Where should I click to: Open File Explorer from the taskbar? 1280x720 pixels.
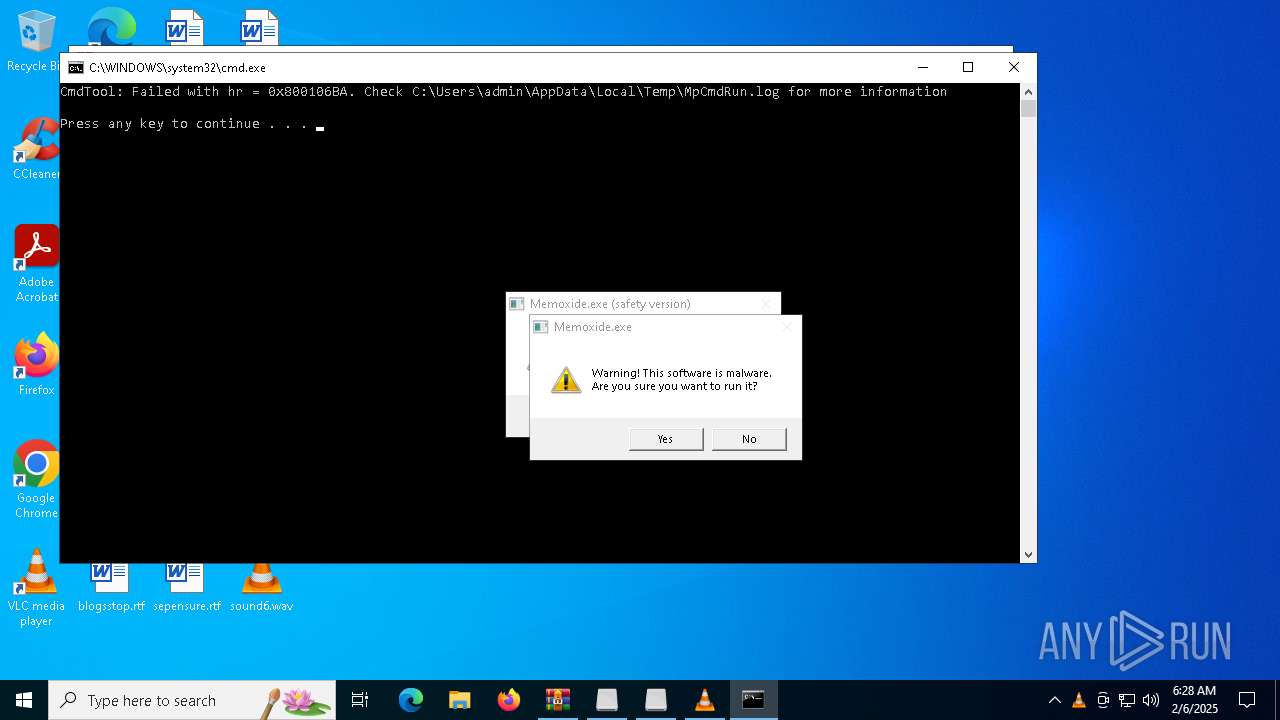[460, 700]
